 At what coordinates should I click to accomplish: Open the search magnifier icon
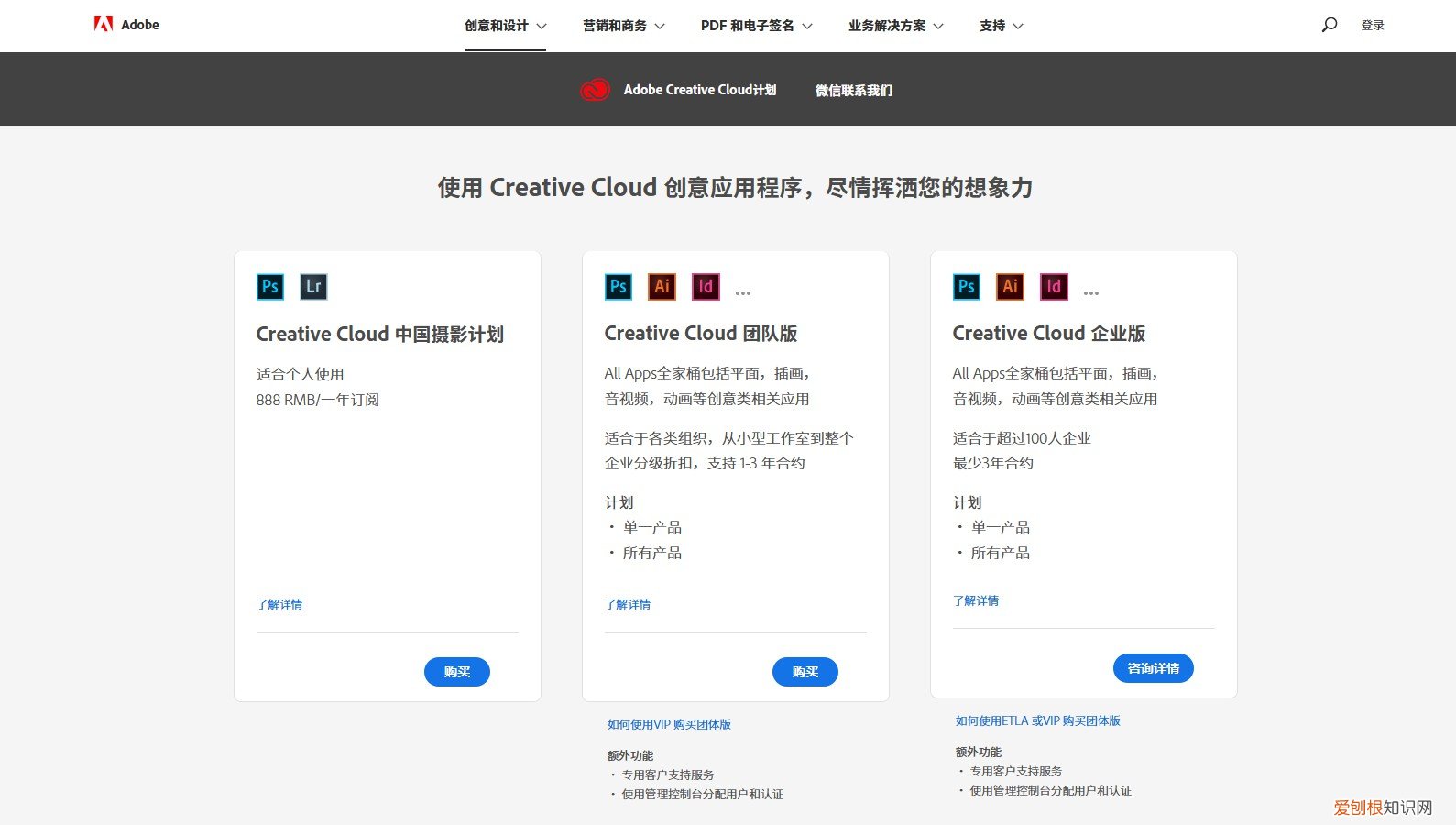pos(1329,25)
